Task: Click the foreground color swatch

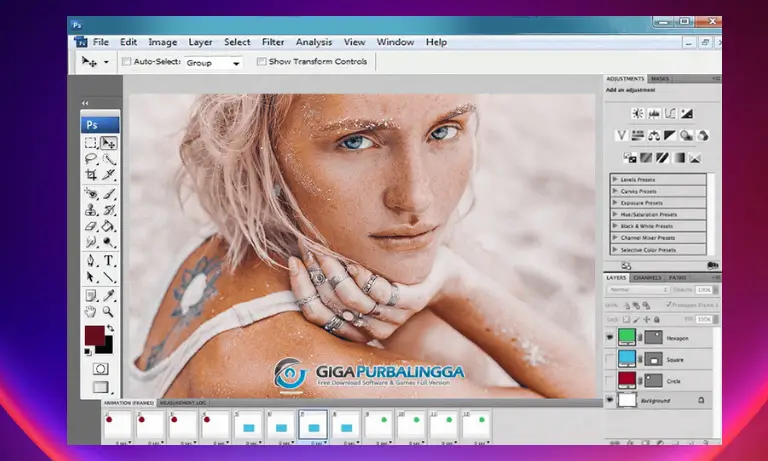Action: [x=95, y=336]
